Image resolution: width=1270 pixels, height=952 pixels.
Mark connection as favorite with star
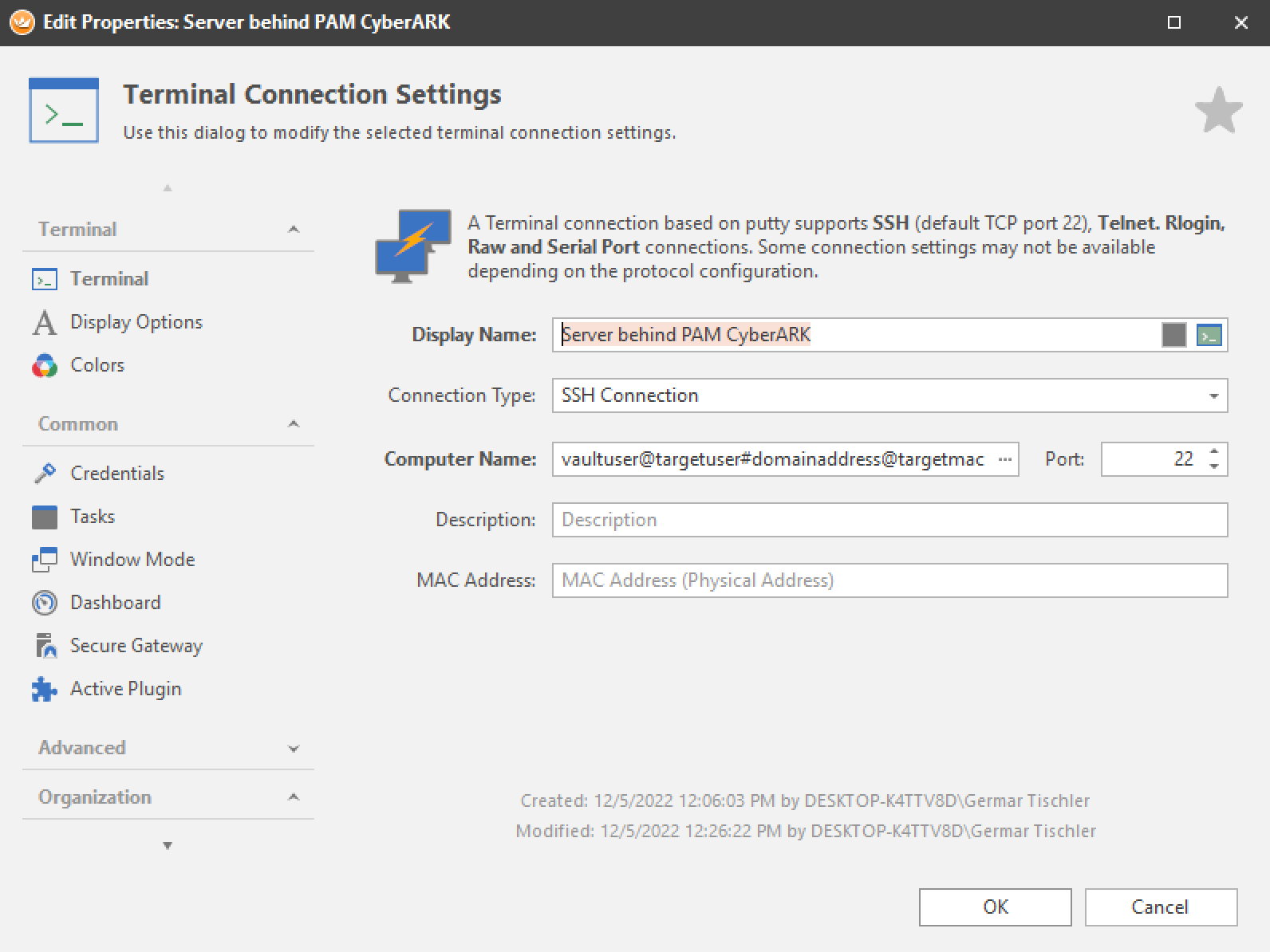(x=1218, y=111)
